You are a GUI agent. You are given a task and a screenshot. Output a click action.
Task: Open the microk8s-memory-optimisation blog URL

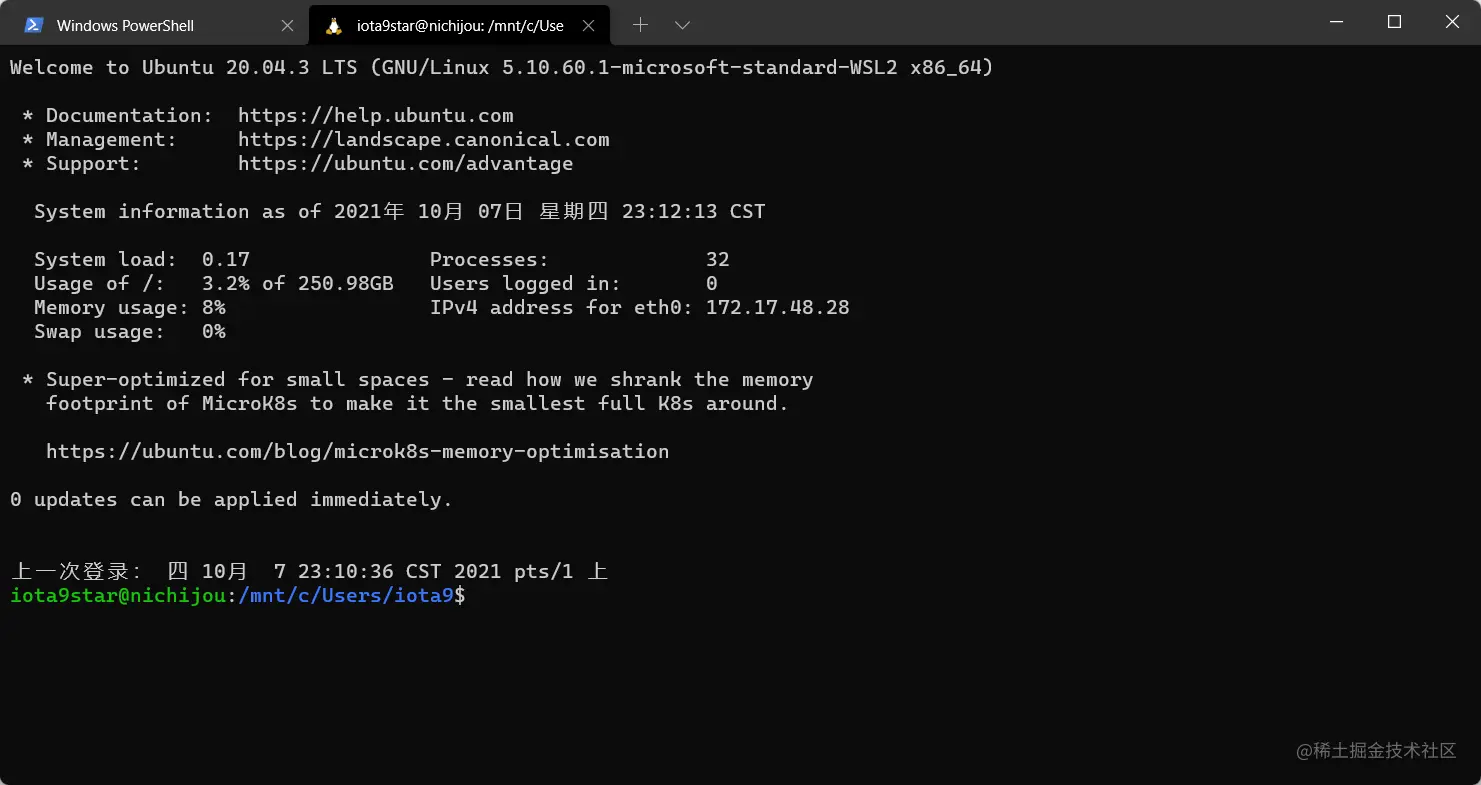click(x=357, y=451)
